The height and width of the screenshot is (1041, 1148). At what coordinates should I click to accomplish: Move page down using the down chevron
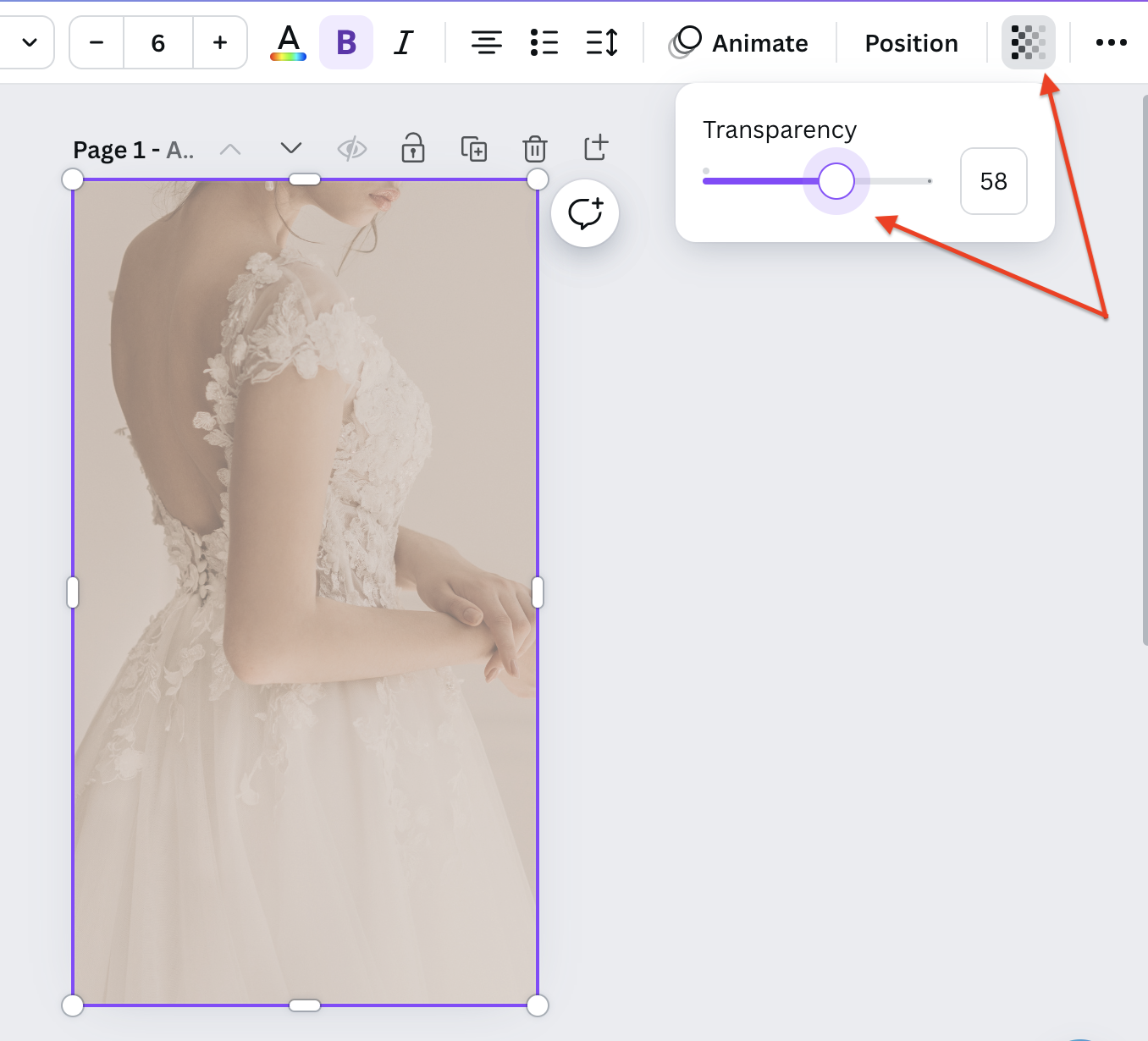(x=290, y=148)
